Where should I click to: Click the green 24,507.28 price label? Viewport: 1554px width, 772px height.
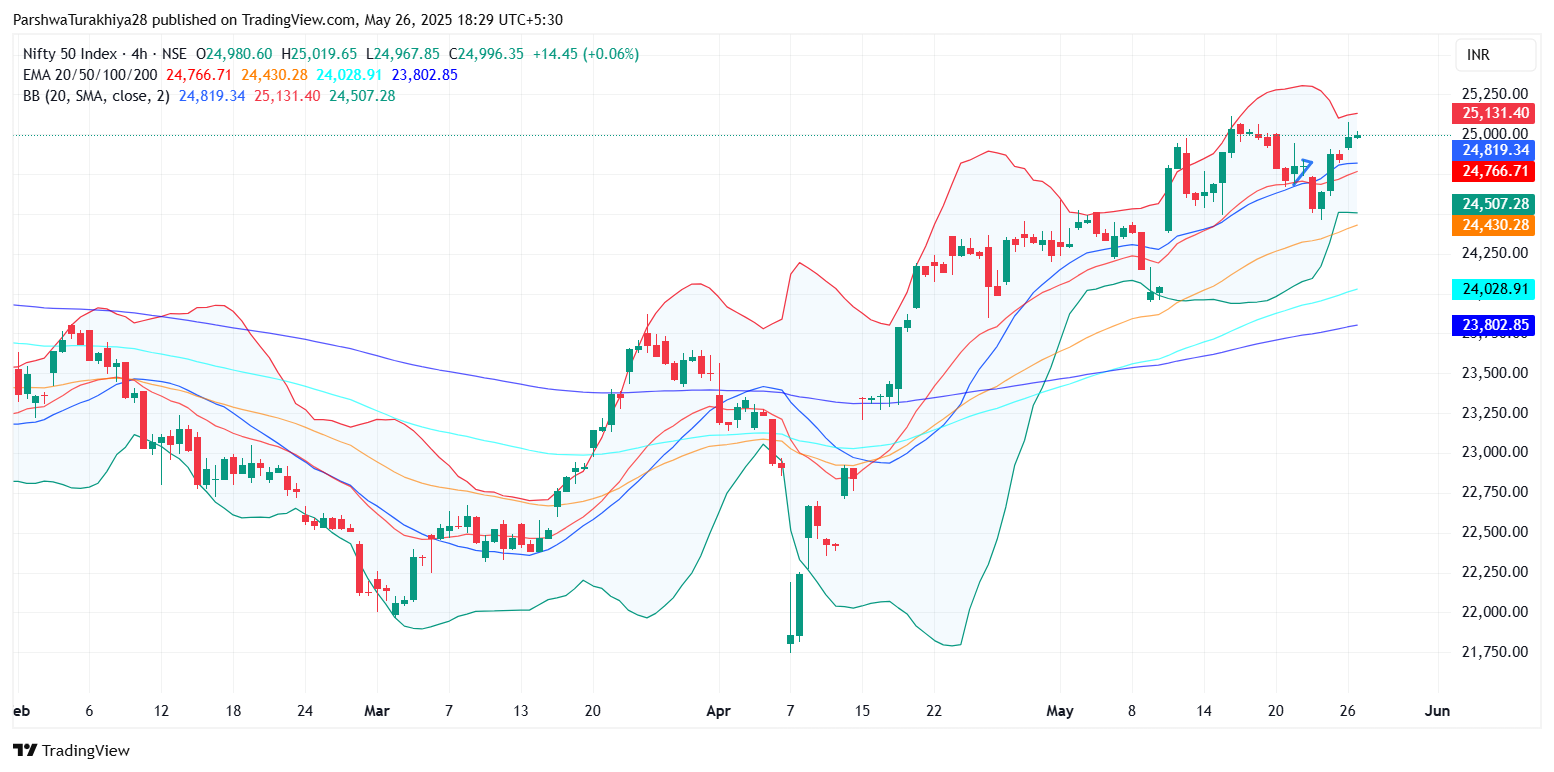pos(1492,204)
